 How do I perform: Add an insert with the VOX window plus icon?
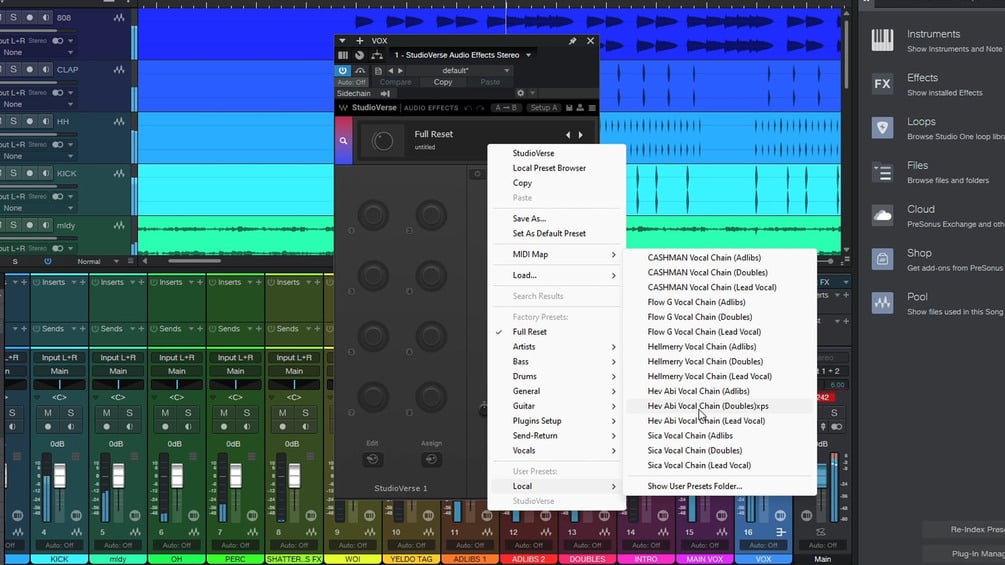(360, 40)
